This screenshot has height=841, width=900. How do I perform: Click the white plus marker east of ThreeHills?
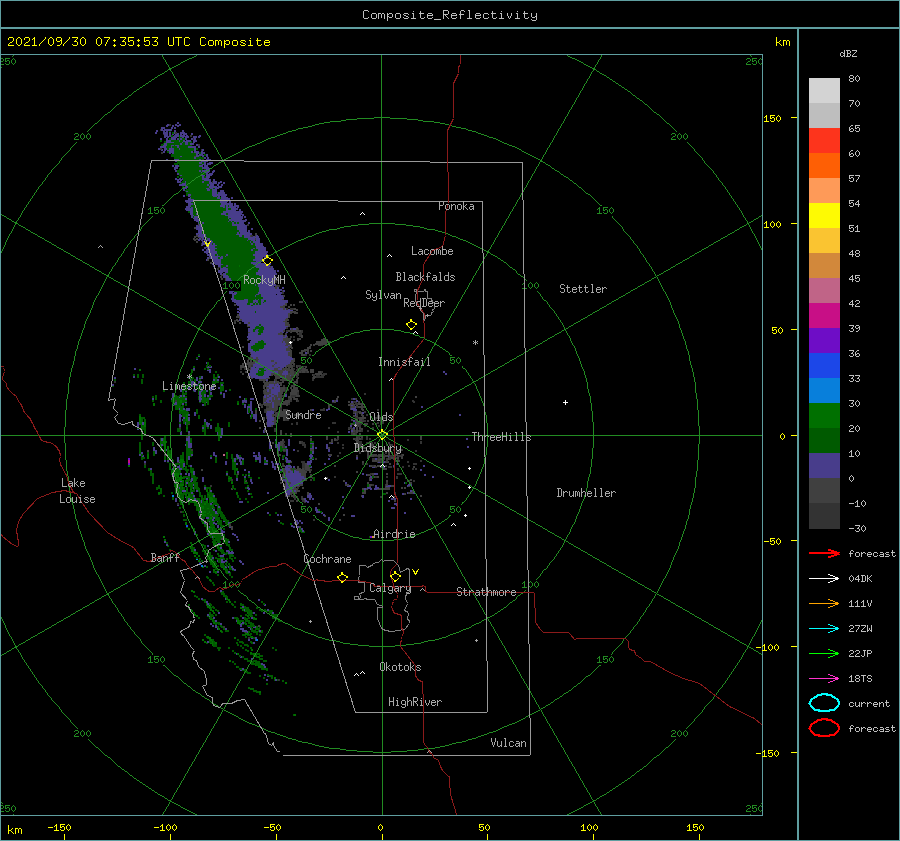pos(565,402)
